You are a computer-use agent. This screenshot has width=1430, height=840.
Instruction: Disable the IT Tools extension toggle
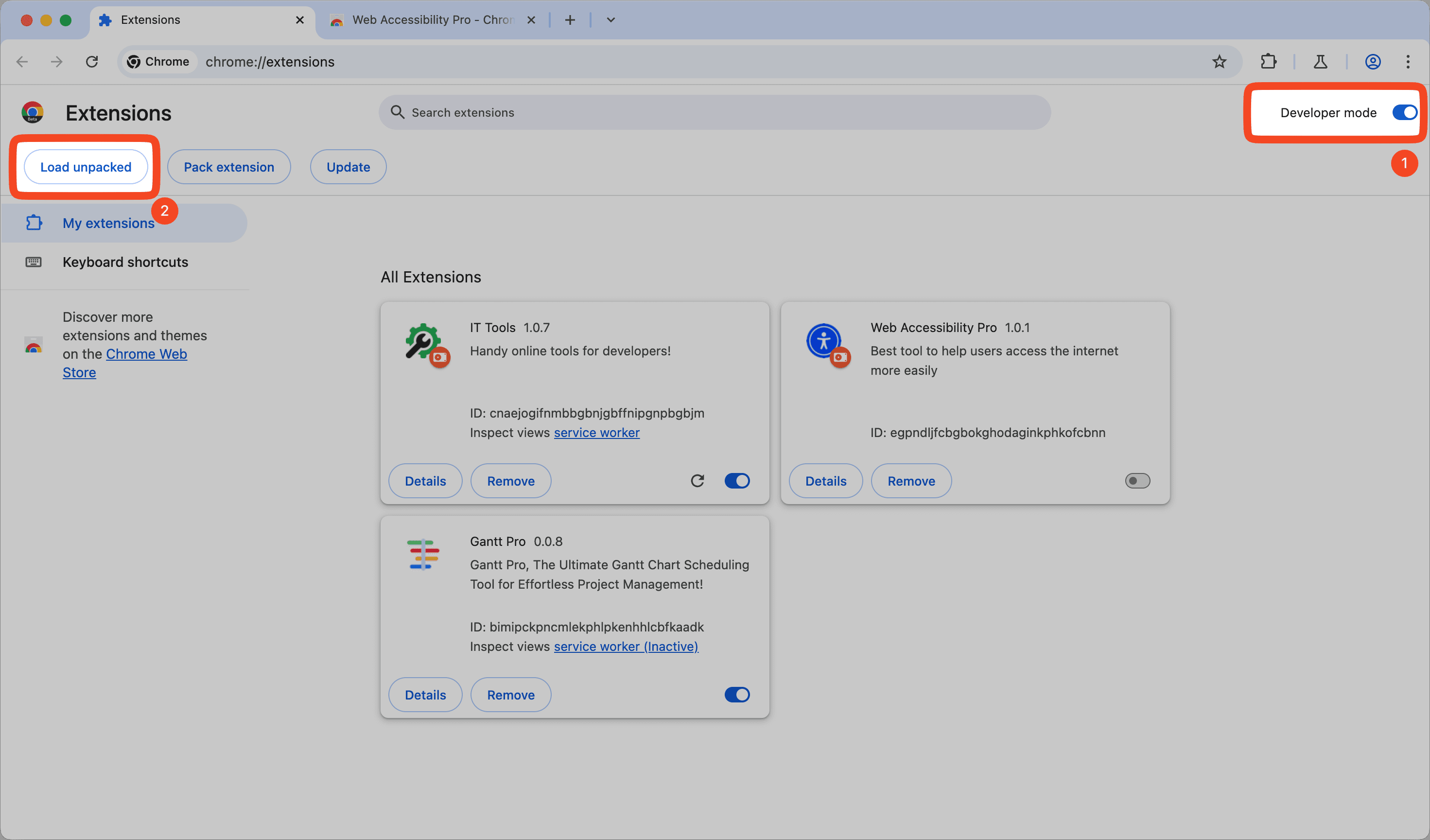(737, 481)
